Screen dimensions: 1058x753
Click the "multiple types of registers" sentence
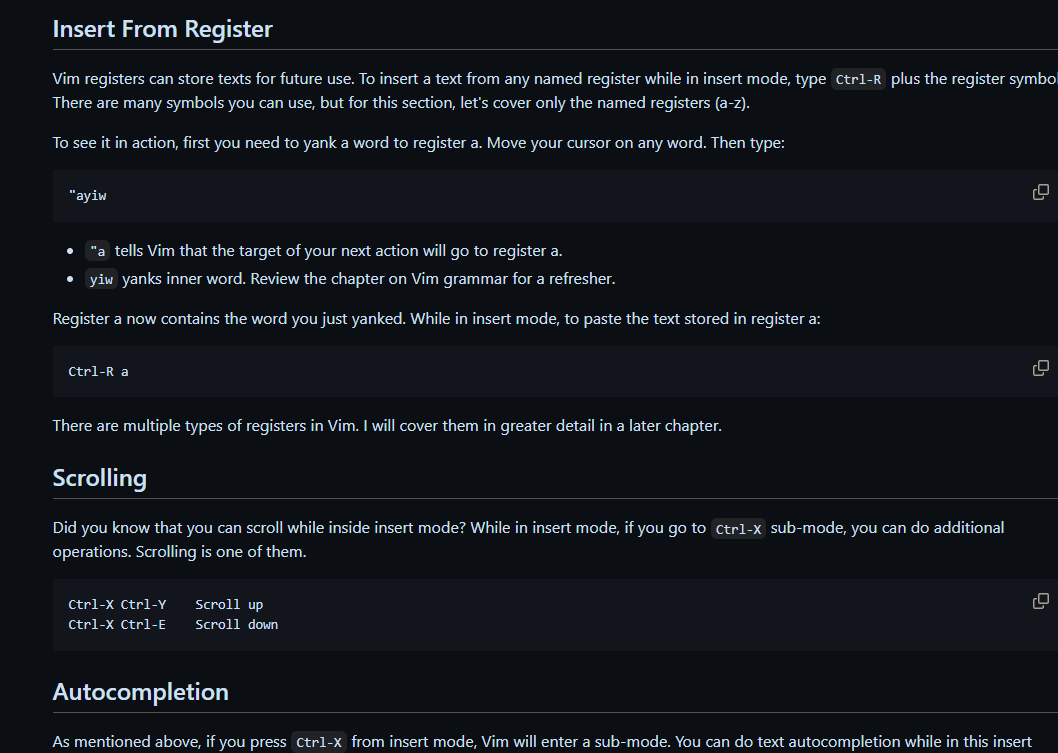click(386, 426)
